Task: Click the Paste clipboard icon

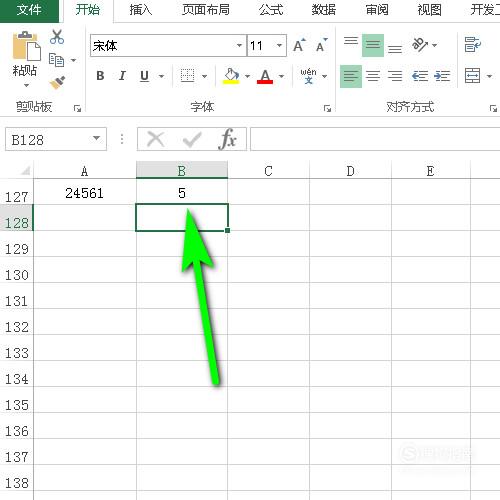Action: tap(26, 47)
